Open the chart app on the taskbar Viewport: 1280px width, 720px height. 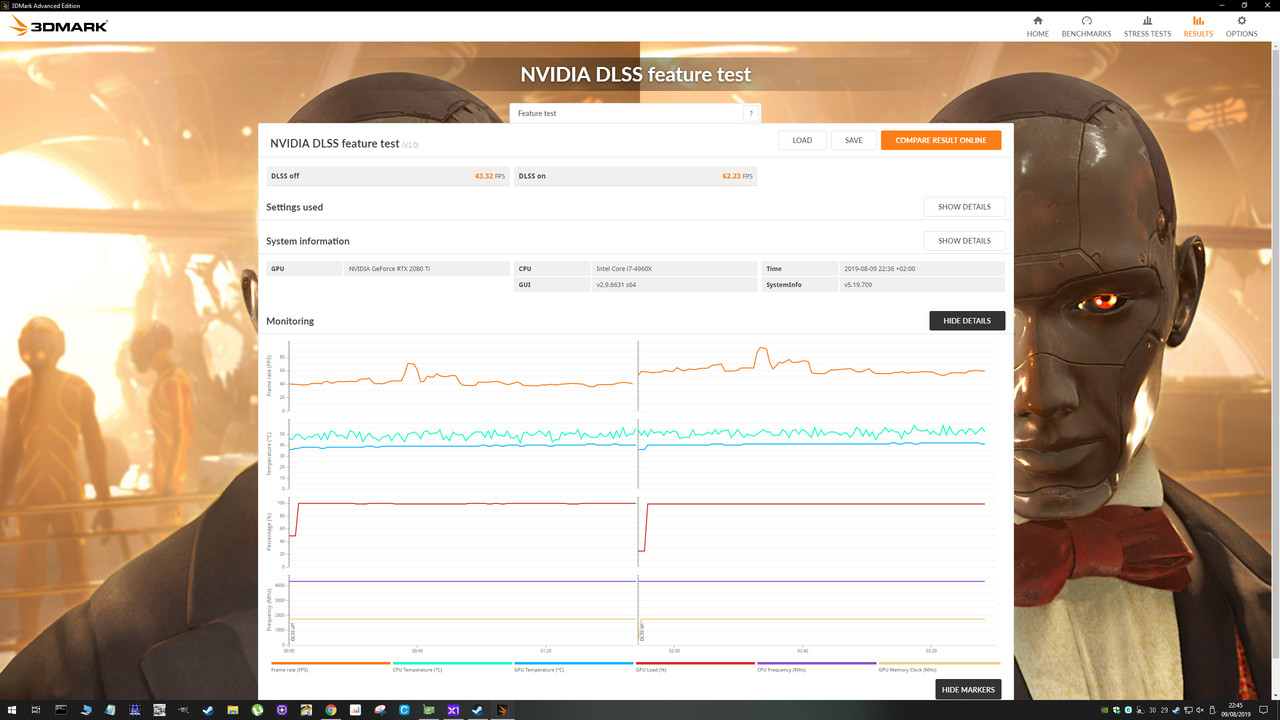coord(355,710)
